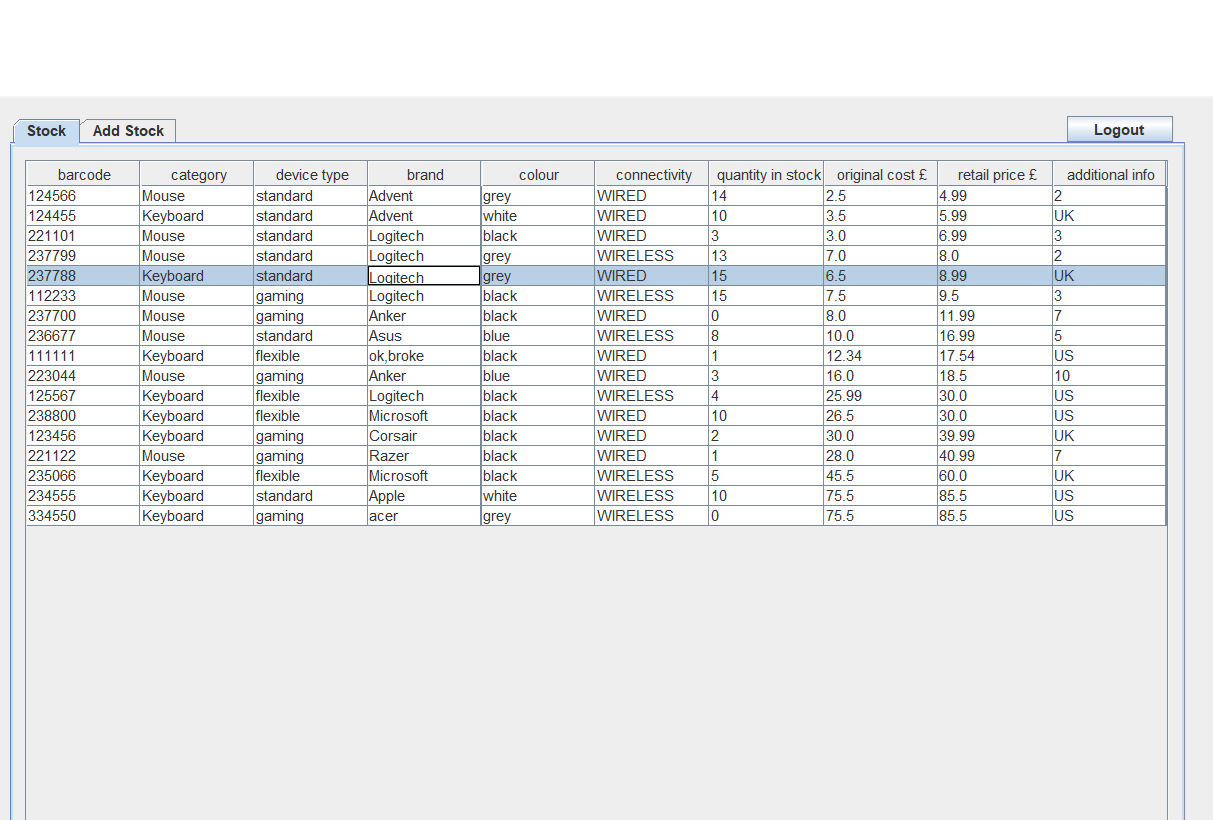Switch to the Stock tab
Image resolution: width=1213 pixels, height=820 pixels.
pyautogui.click(x=46, y=131)
